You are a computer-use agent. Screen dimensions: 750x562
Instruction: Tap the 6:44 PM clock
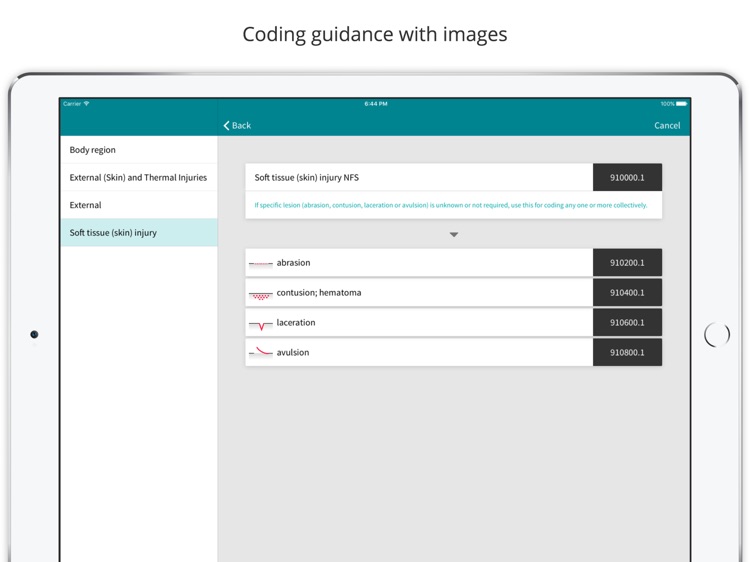tap(375, 103)
